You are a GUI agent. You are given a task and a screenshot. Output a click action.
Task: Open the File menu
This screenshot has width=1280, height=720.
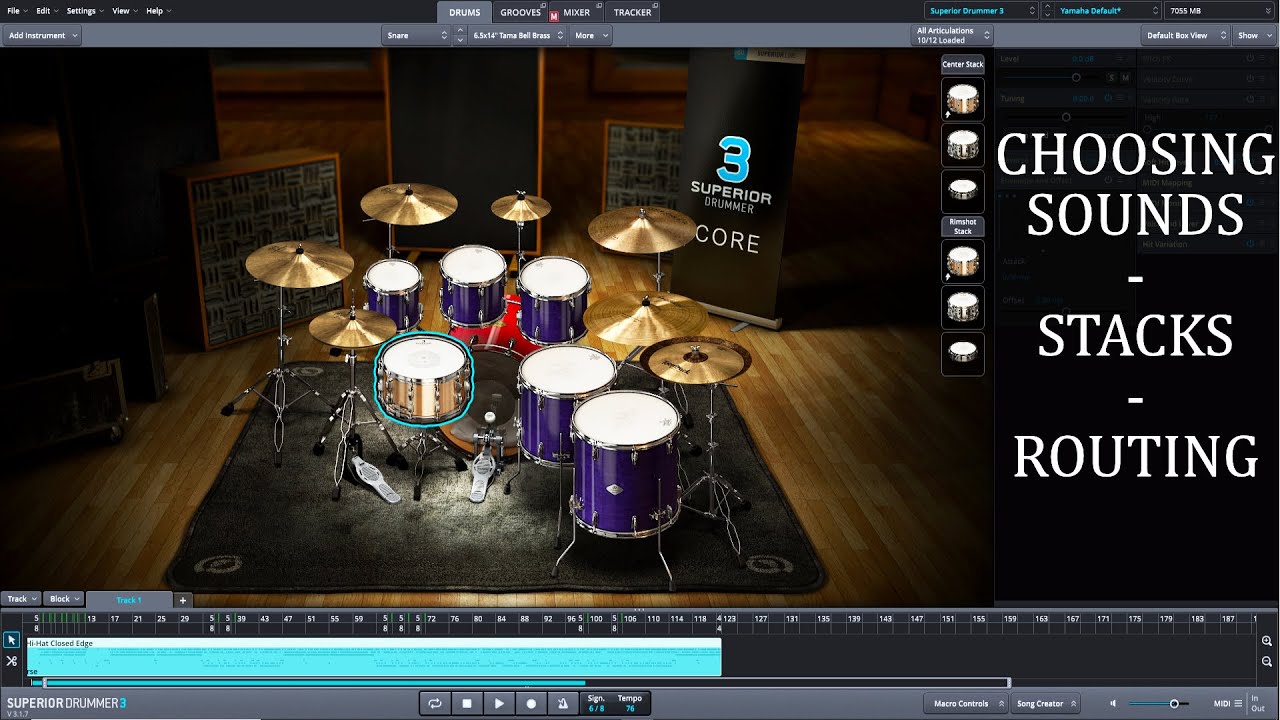click(16, 11)
